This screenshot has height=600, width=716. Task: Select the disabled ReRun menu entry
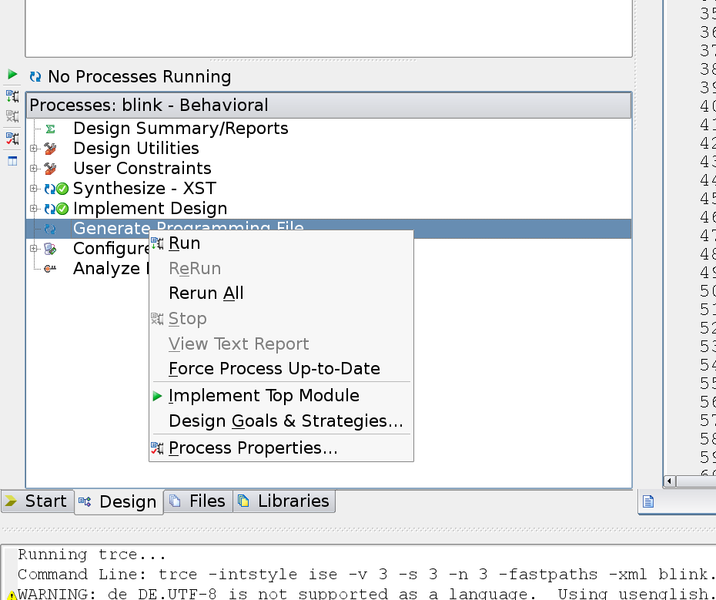(281, 268)
